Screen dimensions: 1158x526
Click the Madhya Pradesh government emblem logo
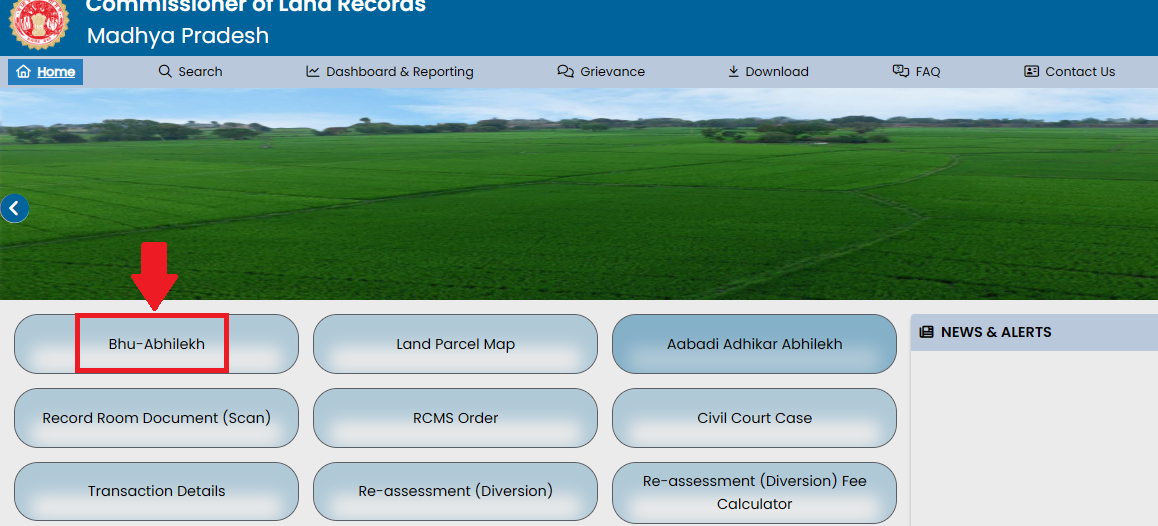39,22
